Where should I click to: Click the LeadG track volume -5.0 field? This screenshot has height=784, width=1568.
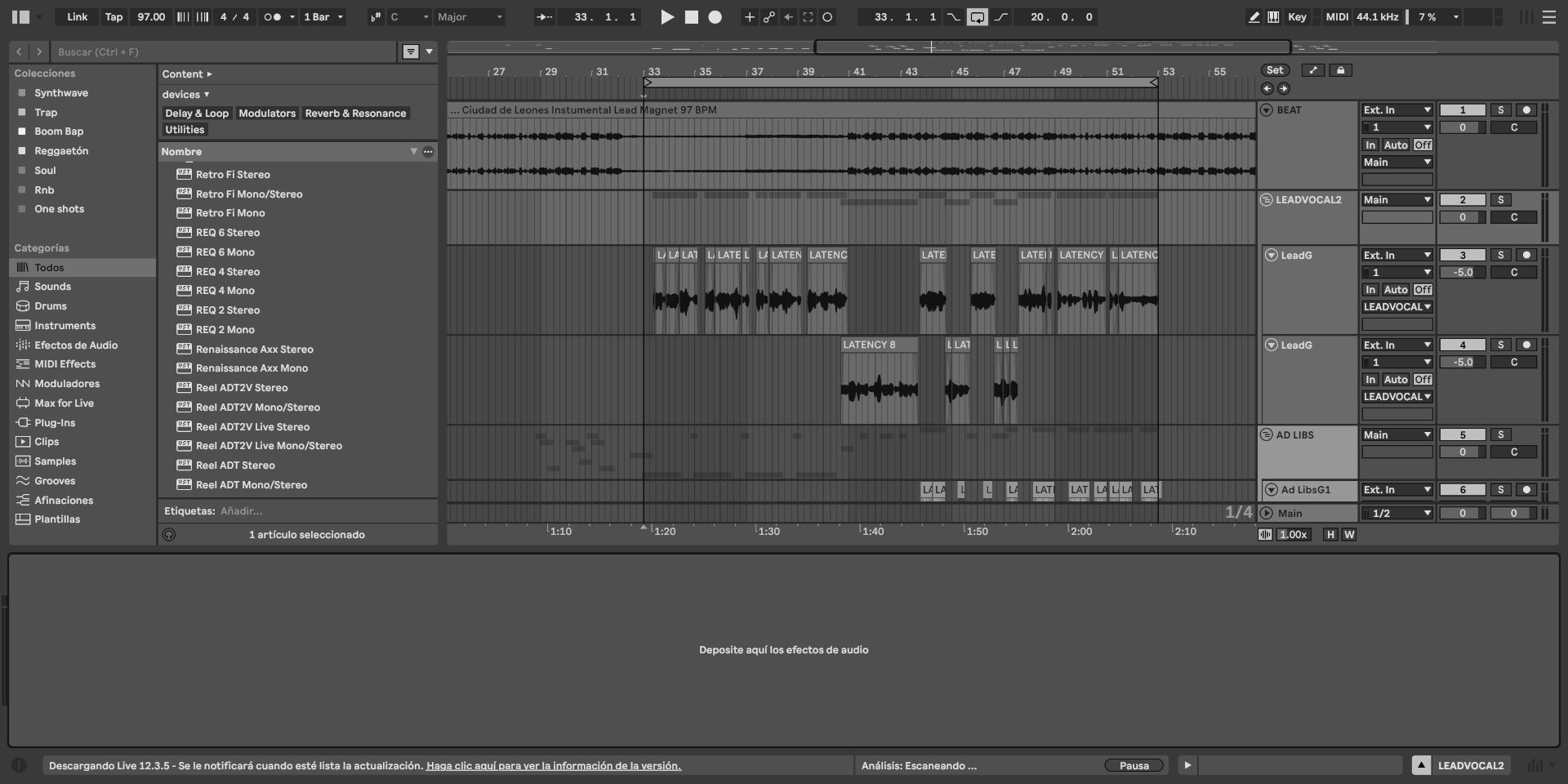pyautogui.click(x=1462, y=273)
